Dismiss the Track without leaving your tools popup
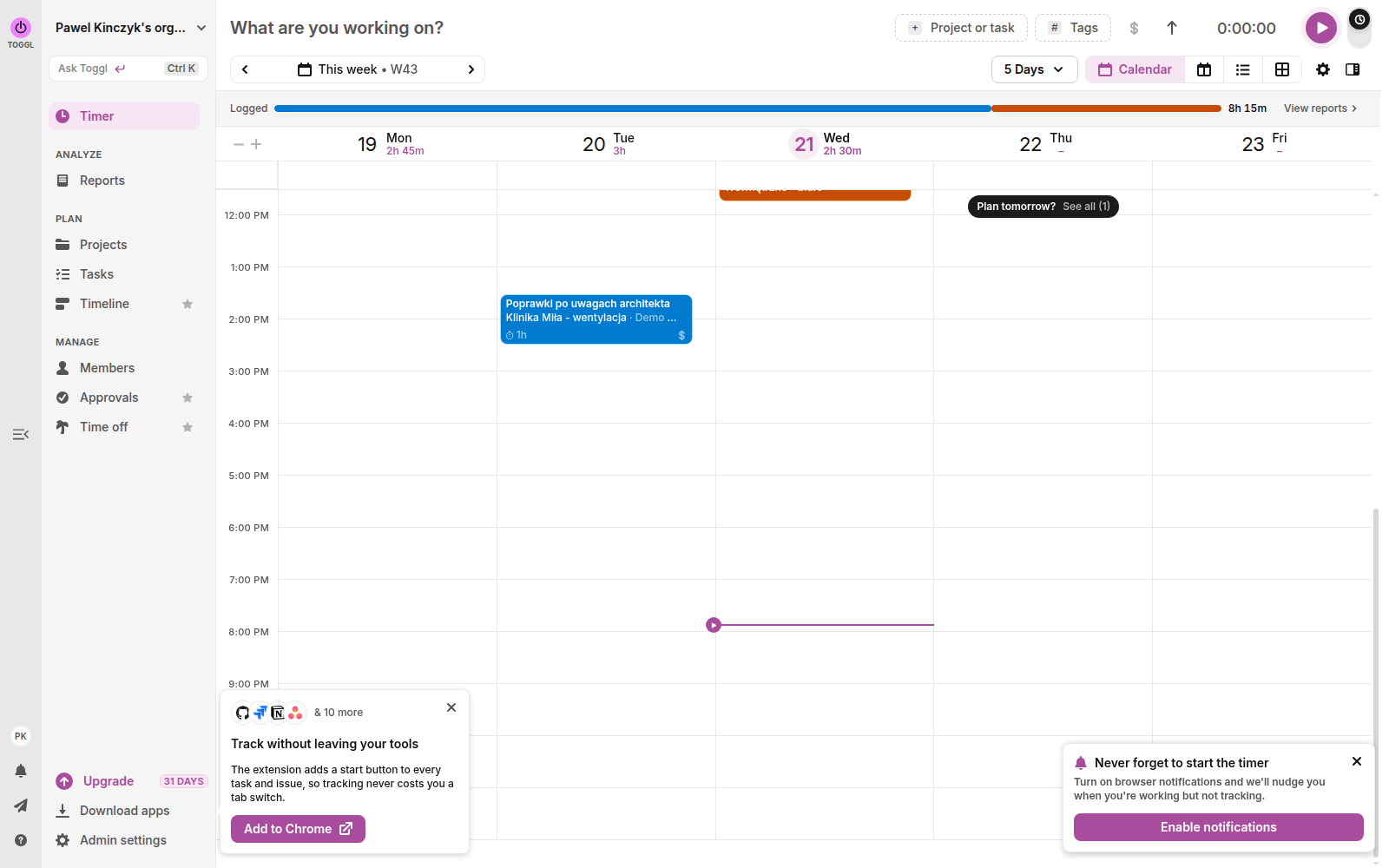1389x868 pixels. 451,707
